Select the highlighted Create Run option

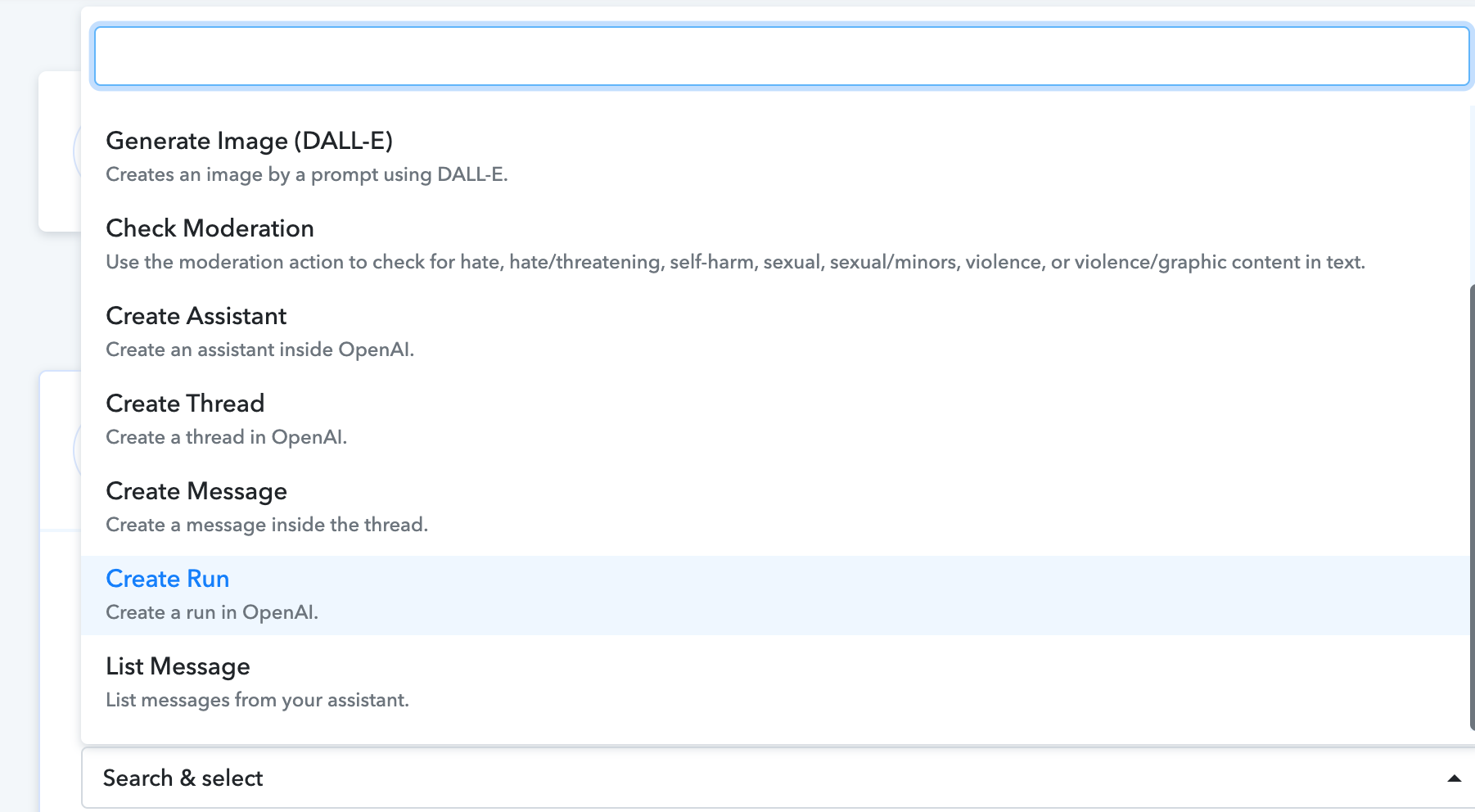tap(775, 595)
